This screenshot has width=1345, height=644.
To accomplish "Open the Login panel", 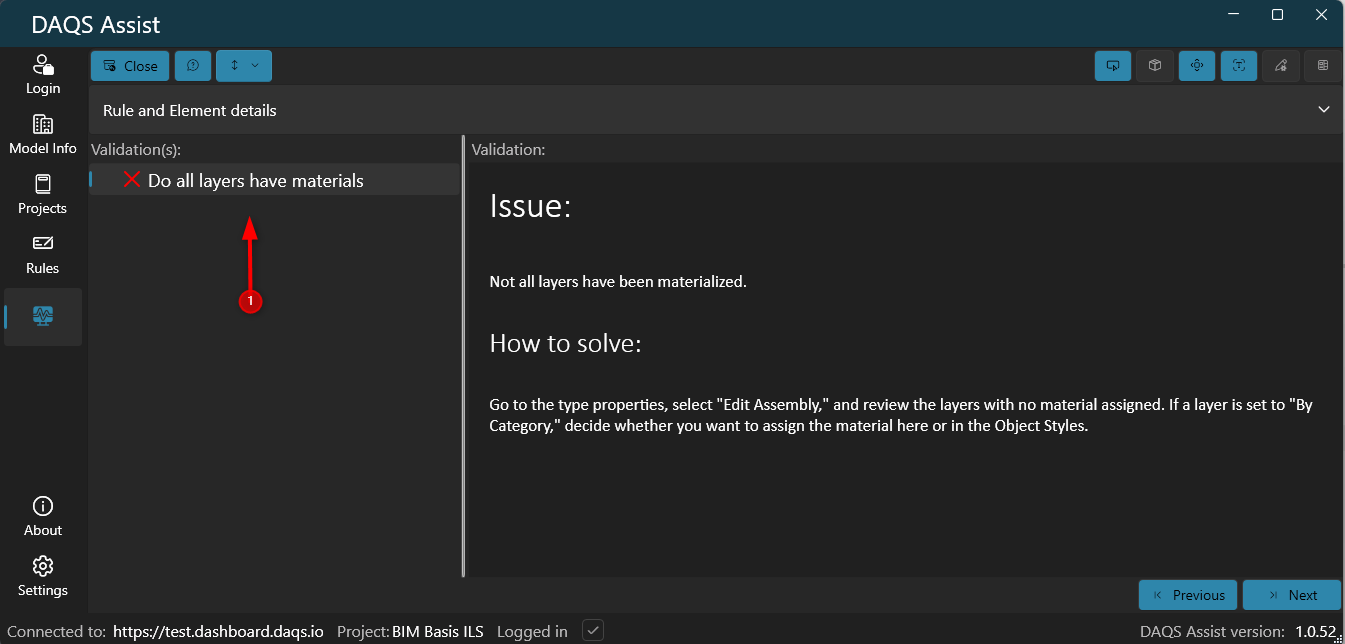I will (42, 74).
